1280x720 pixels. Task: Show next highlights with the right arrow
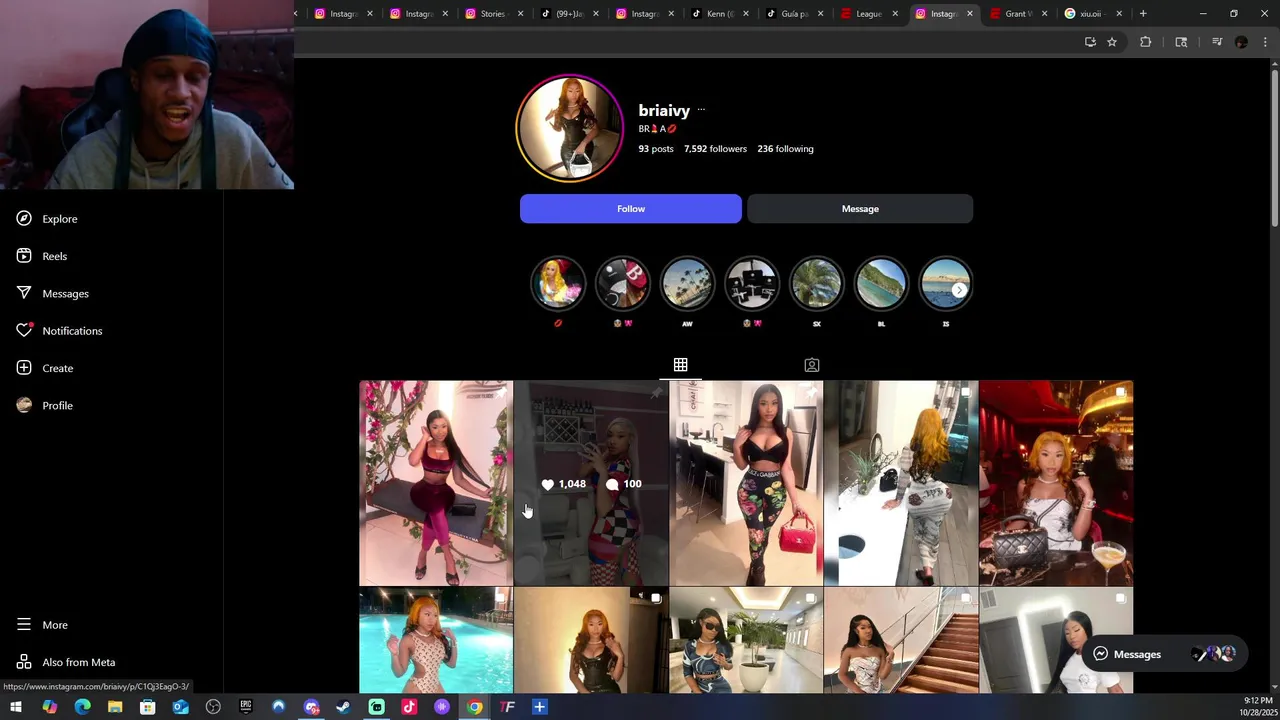(x=959, y=290)
